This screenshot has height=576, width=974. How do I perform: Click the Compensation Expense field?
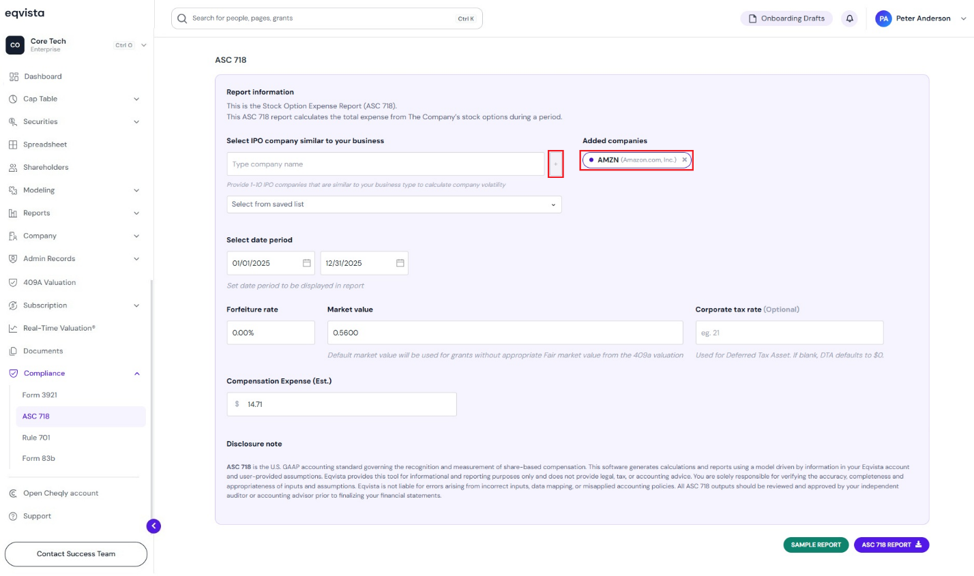pyautogui.click(x=342, y=405)
